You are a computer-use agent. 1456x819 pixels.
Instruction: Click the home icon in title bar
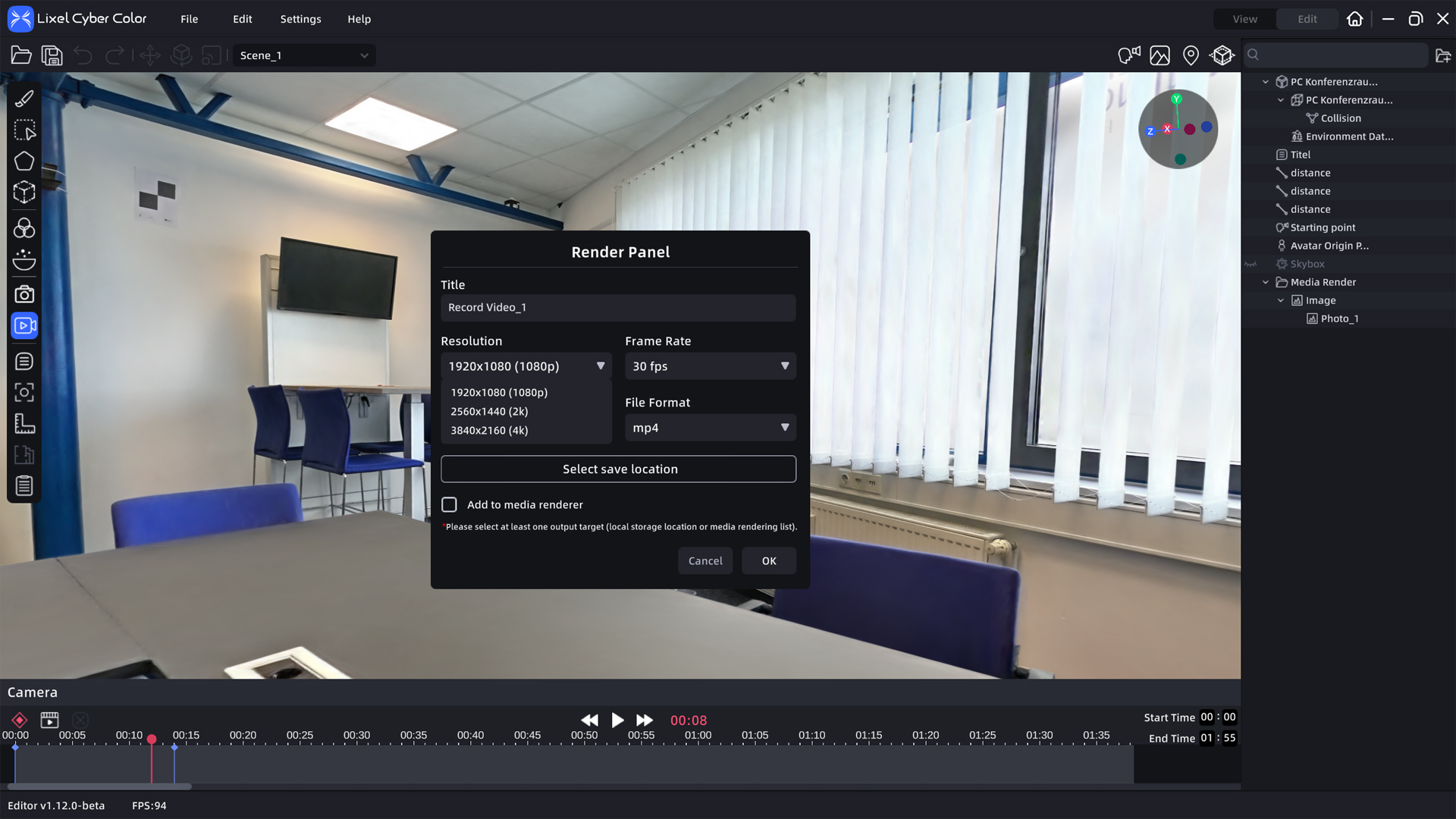coord(1355,19)
